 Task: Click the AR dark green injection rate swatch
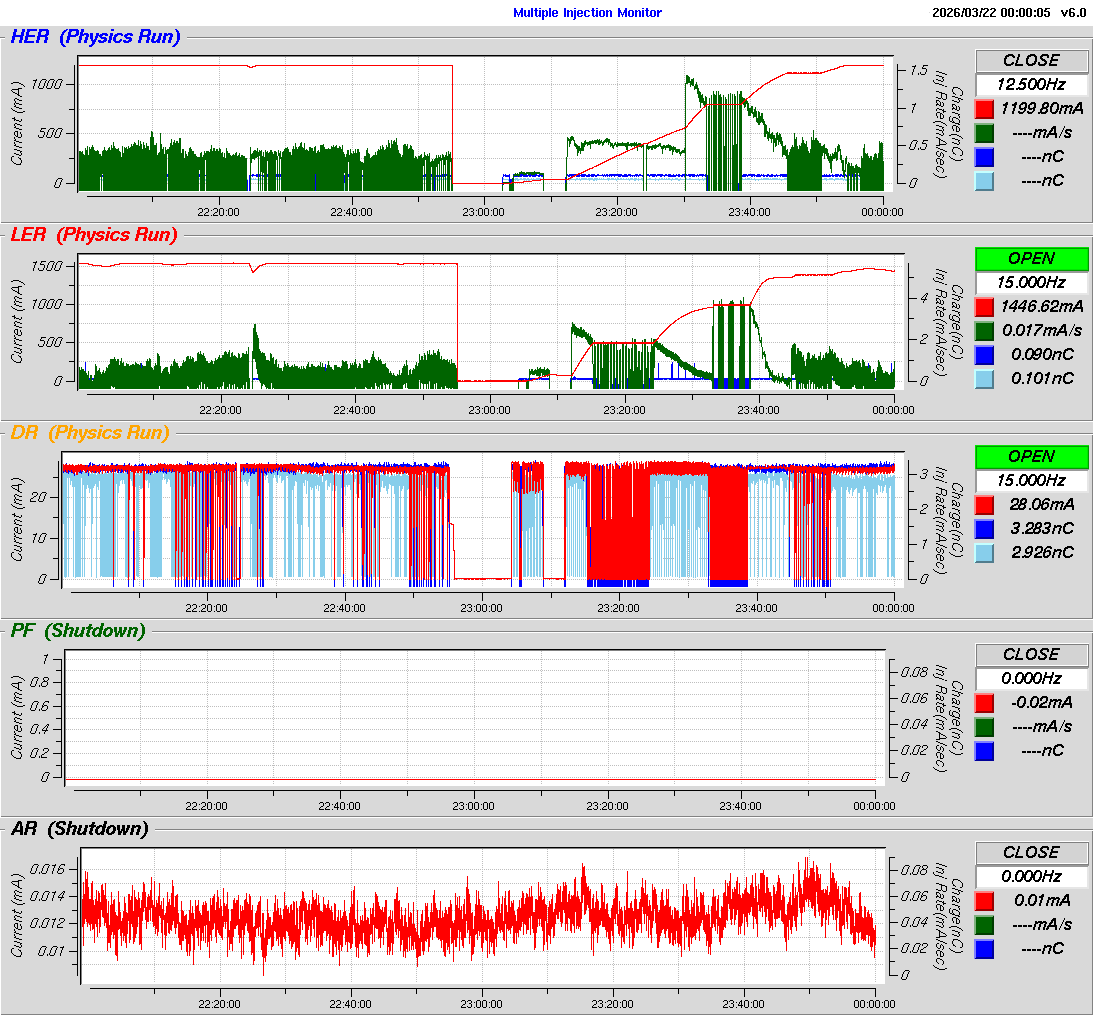coord(985,924)
